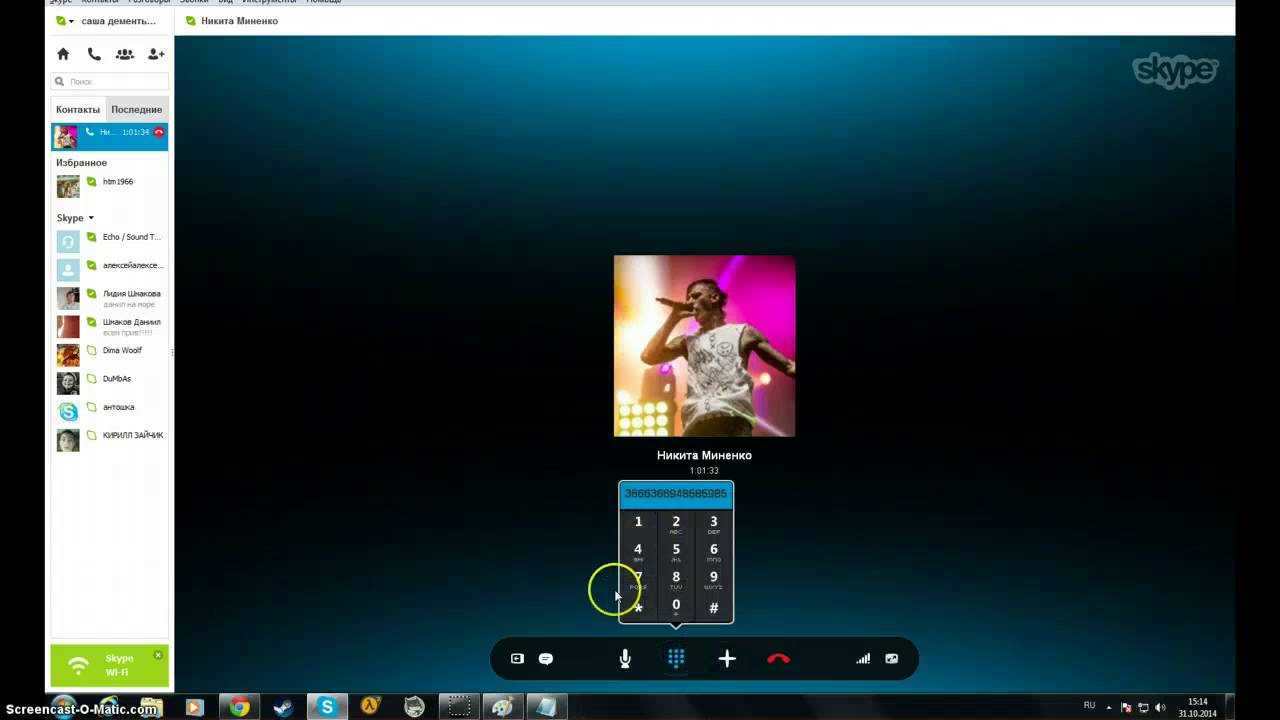1280x720 pixels.
Task: Click the Dima Woolf avatar thumbnail
Action: pyautogui.click(x=68, y=355)
